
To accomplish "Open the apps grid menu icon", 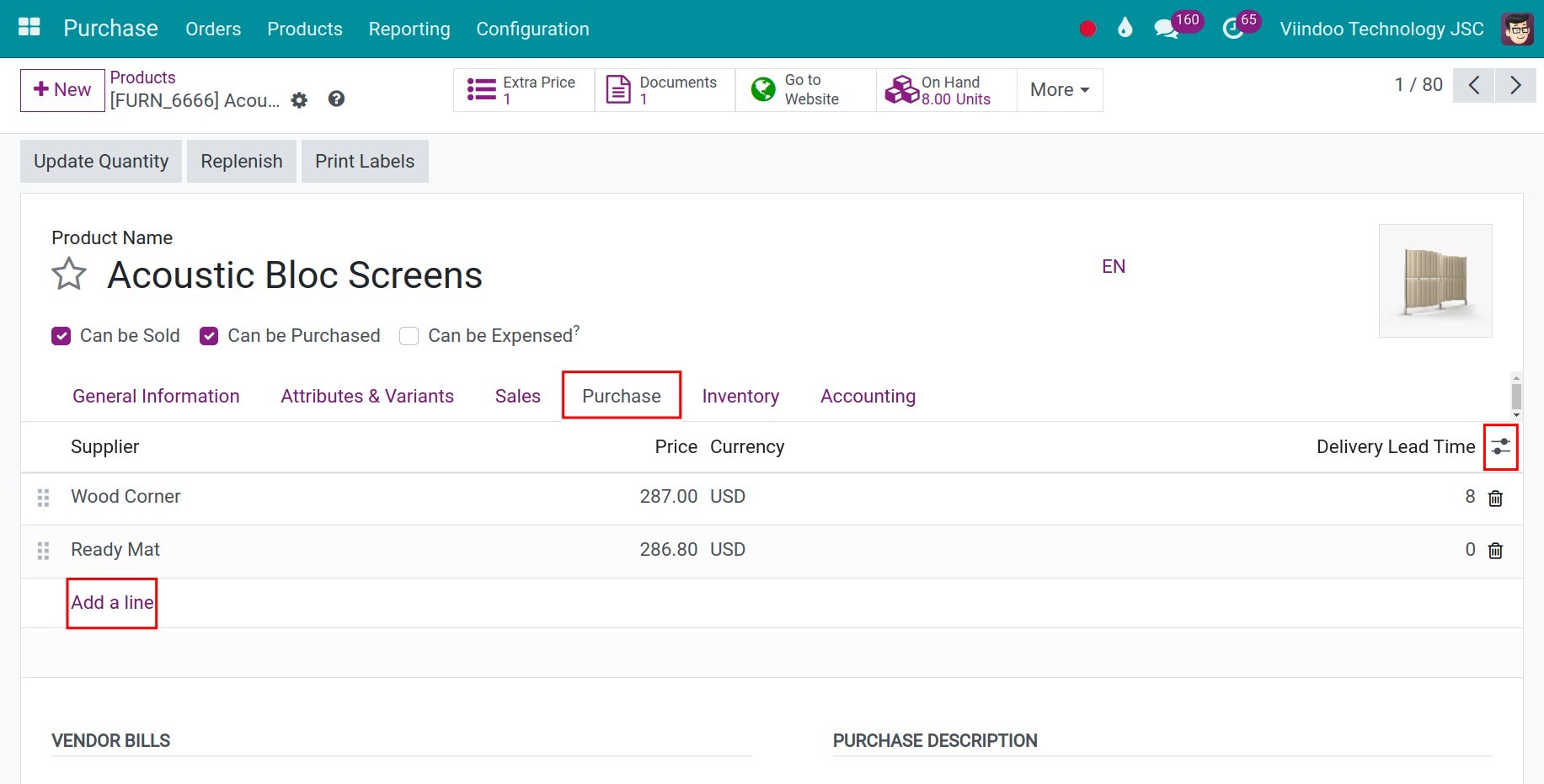I will click(29, 28).
